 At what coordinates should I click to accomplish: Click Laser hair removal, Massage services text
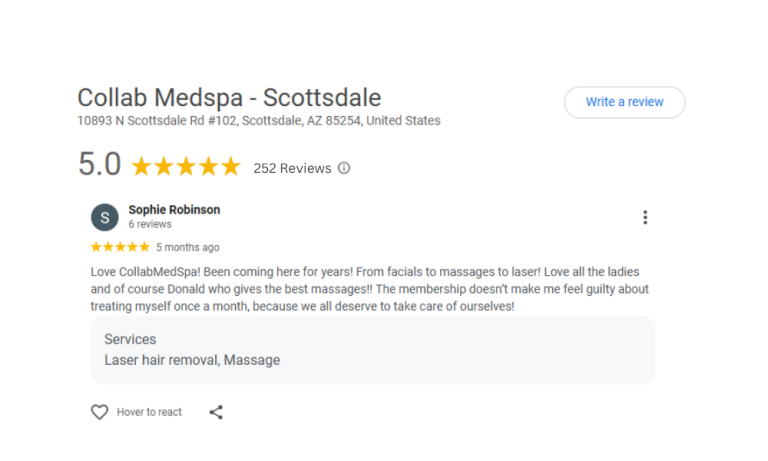point(192,360)
